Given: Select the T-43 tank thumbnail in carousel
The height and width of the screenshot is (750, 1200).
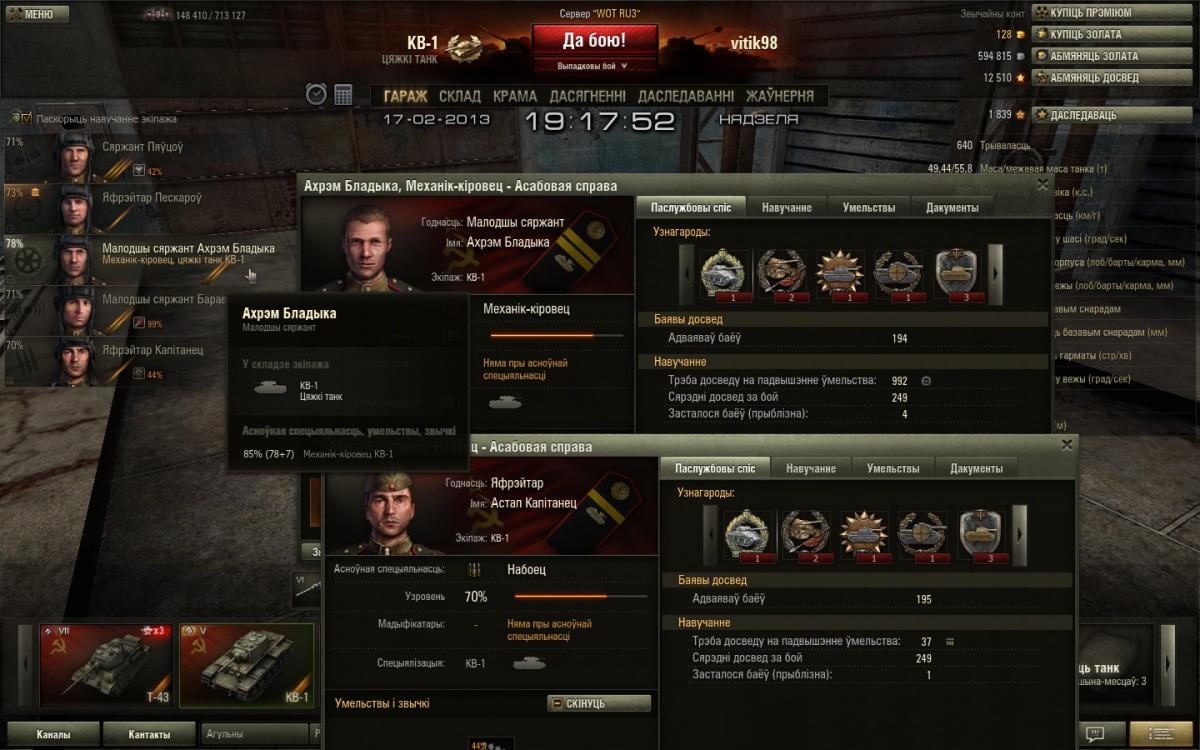Looking at the screenshot, I should tap(106, 665).
